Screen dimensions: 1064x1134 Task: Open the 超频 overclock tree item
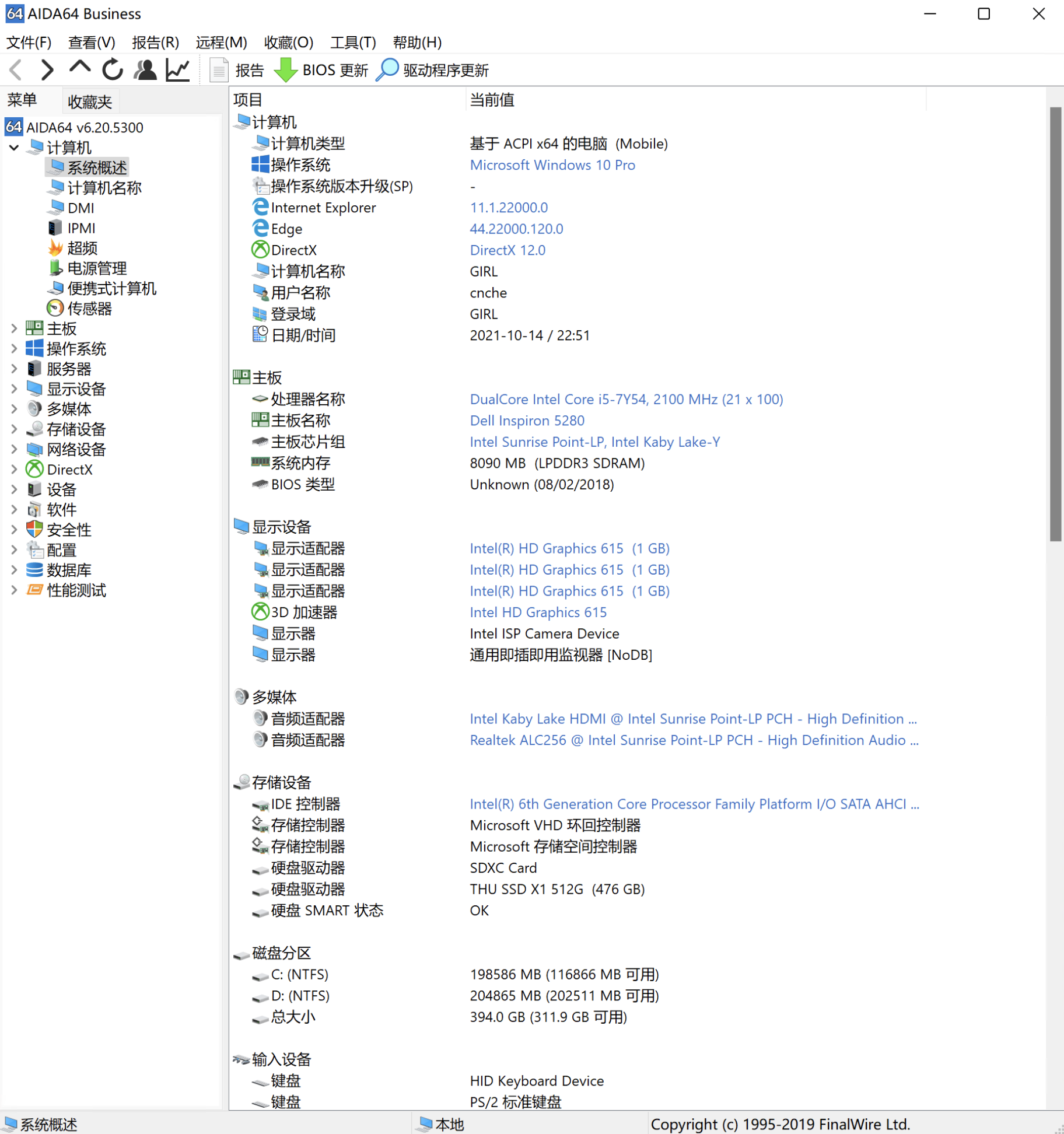point(82,249)
